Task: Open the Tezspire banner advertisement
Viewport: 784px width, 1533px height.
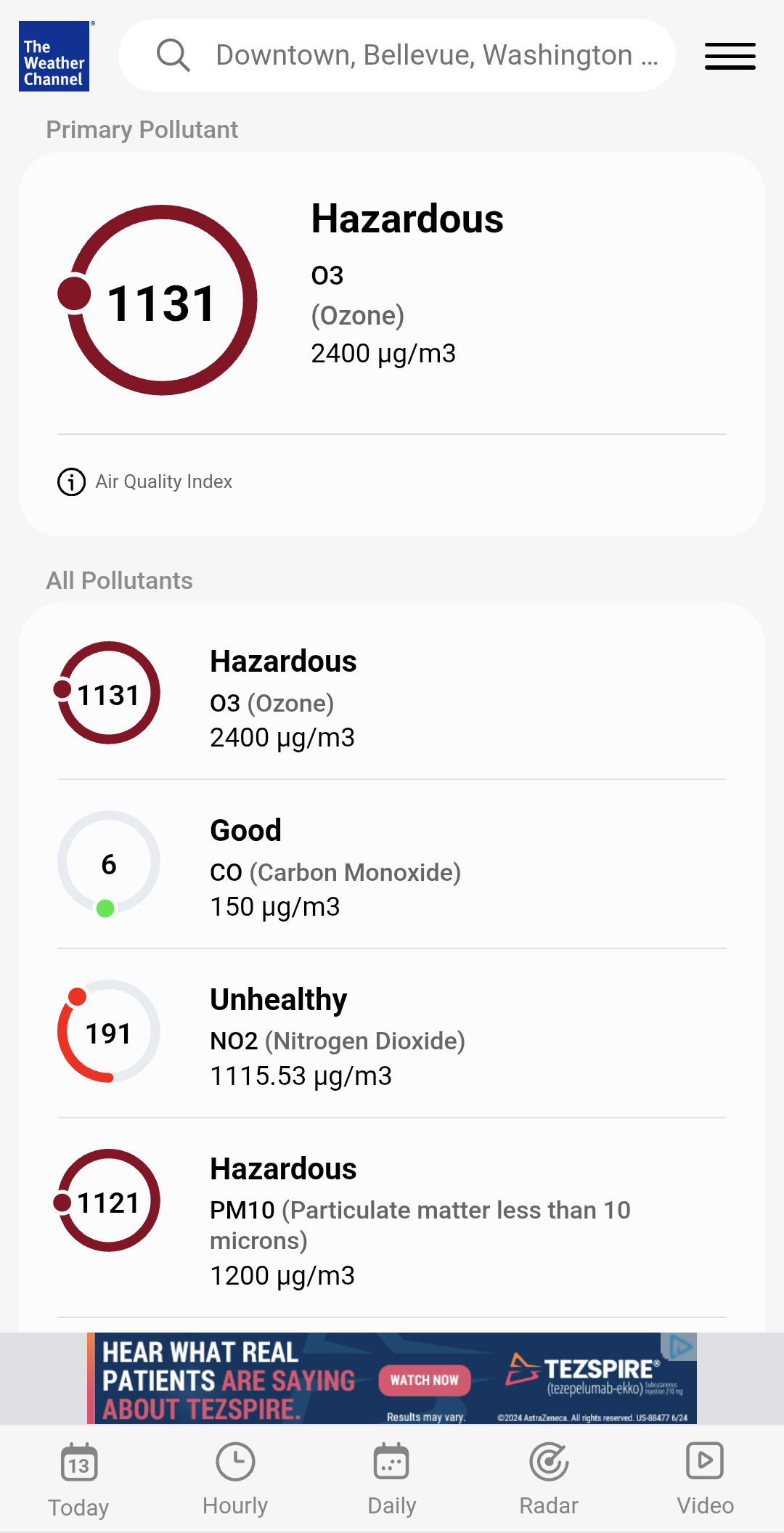Action: click(x=392, y=1378)
